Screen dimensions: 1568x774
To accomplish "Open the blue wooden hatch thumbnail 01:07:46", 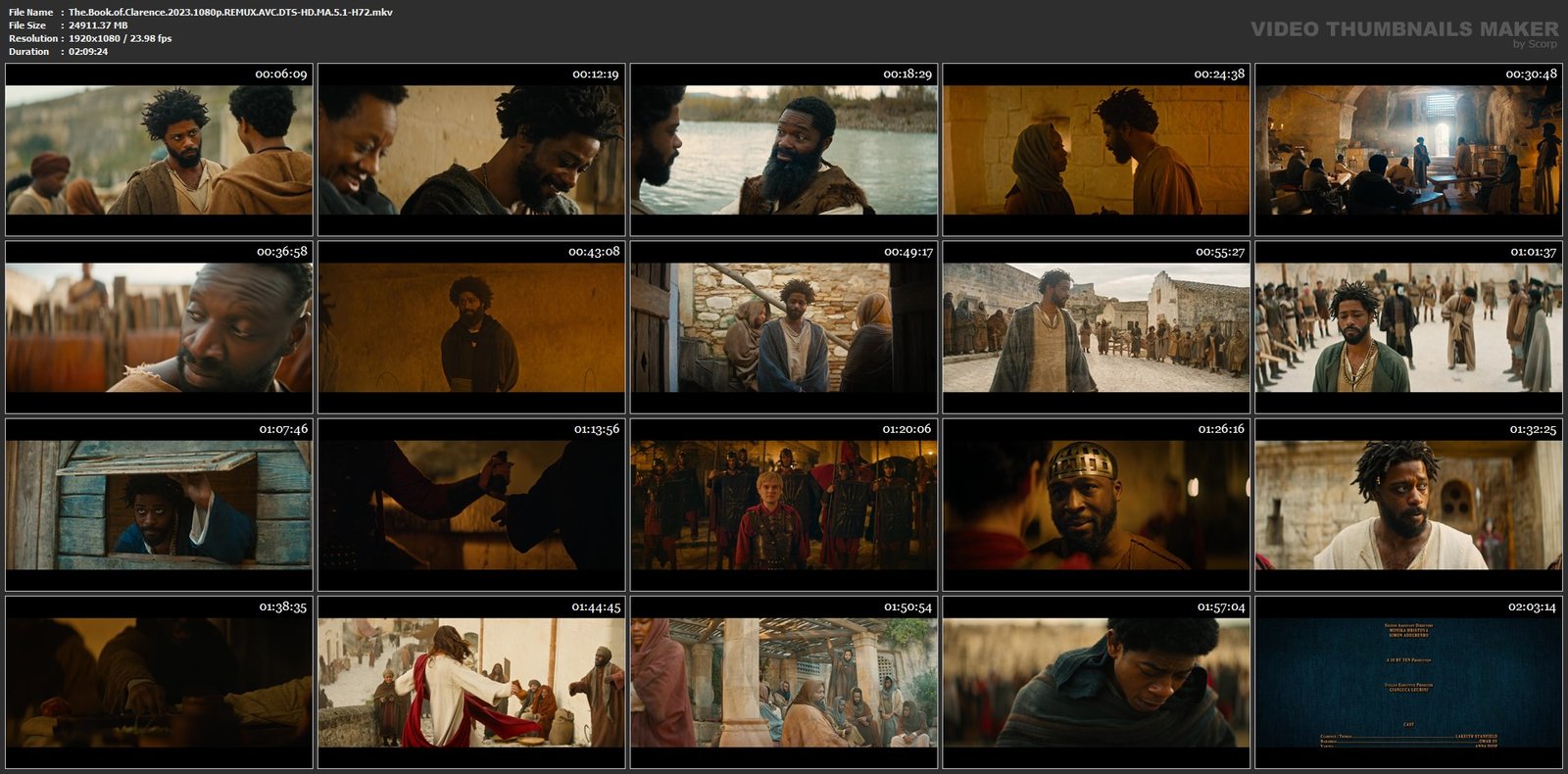I will (159, 505).
